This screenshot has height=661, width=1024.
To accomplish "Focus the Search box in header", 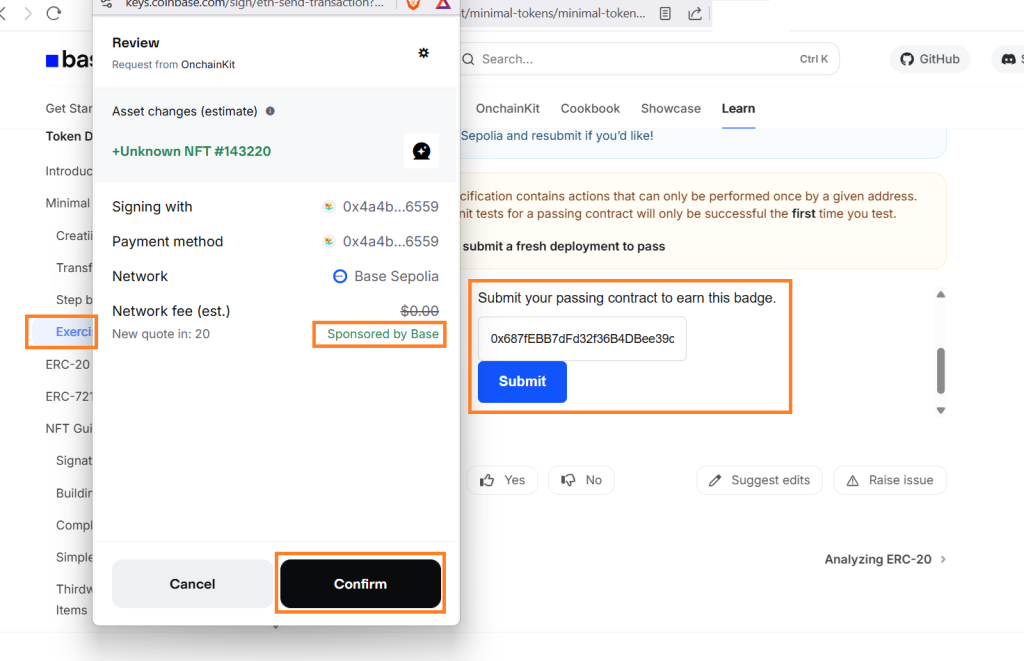I will click(640, 59).
